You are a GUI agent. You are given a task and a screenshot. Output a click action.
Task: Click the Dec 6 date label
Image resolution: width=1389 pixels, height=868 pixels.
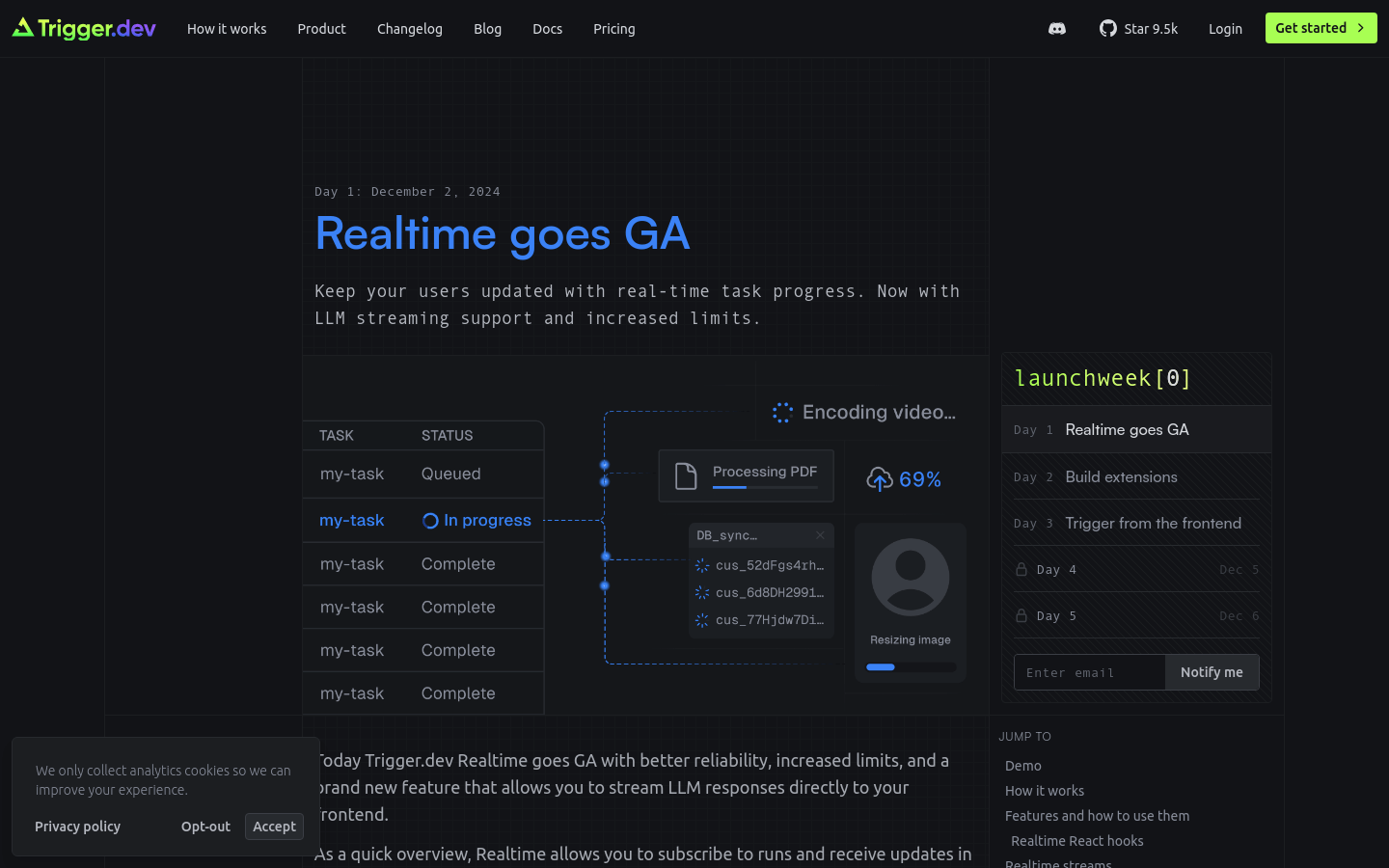1239,616
